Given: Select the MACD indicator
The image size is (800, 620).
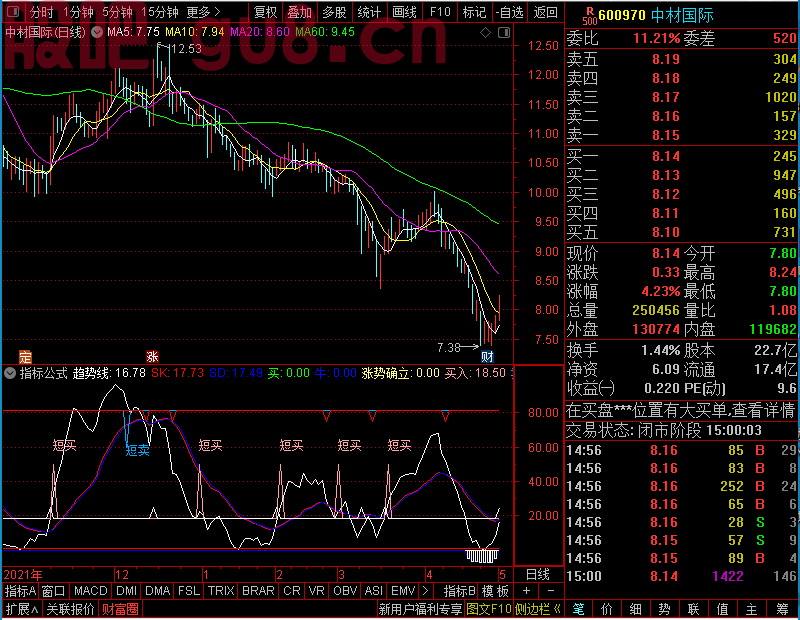Looking at the screenshot, I should click(x=91, y=591).
